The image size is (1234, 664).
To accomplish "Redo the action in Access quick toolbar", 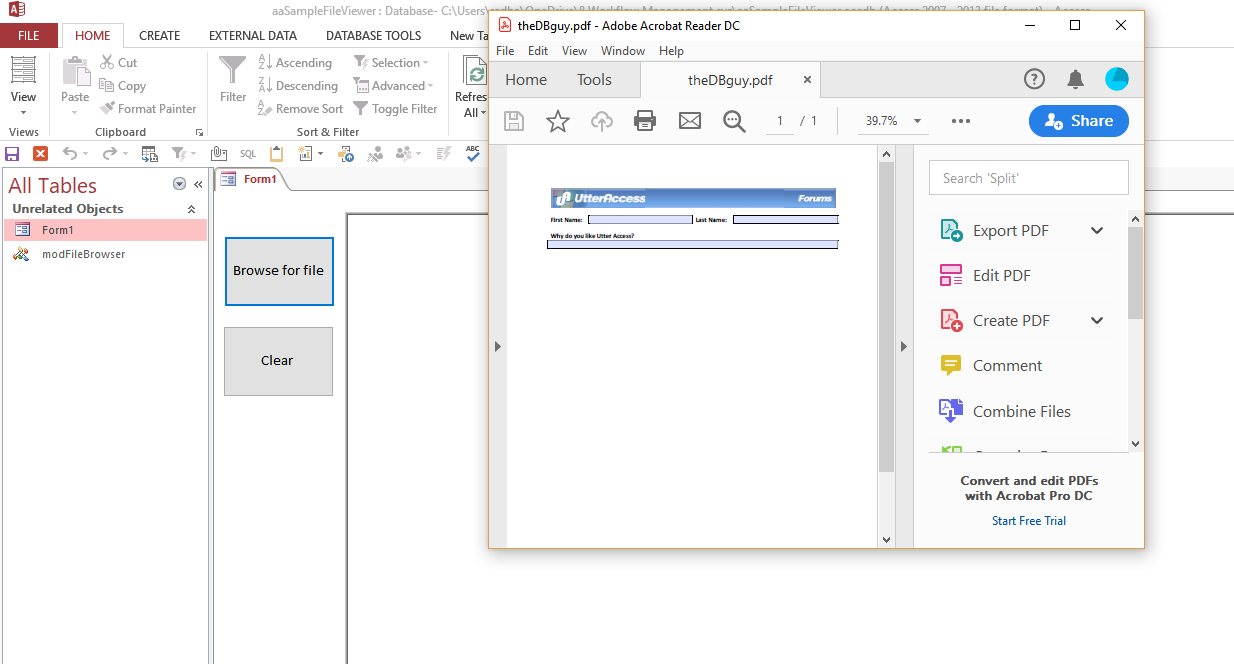I will click(109, 153).
